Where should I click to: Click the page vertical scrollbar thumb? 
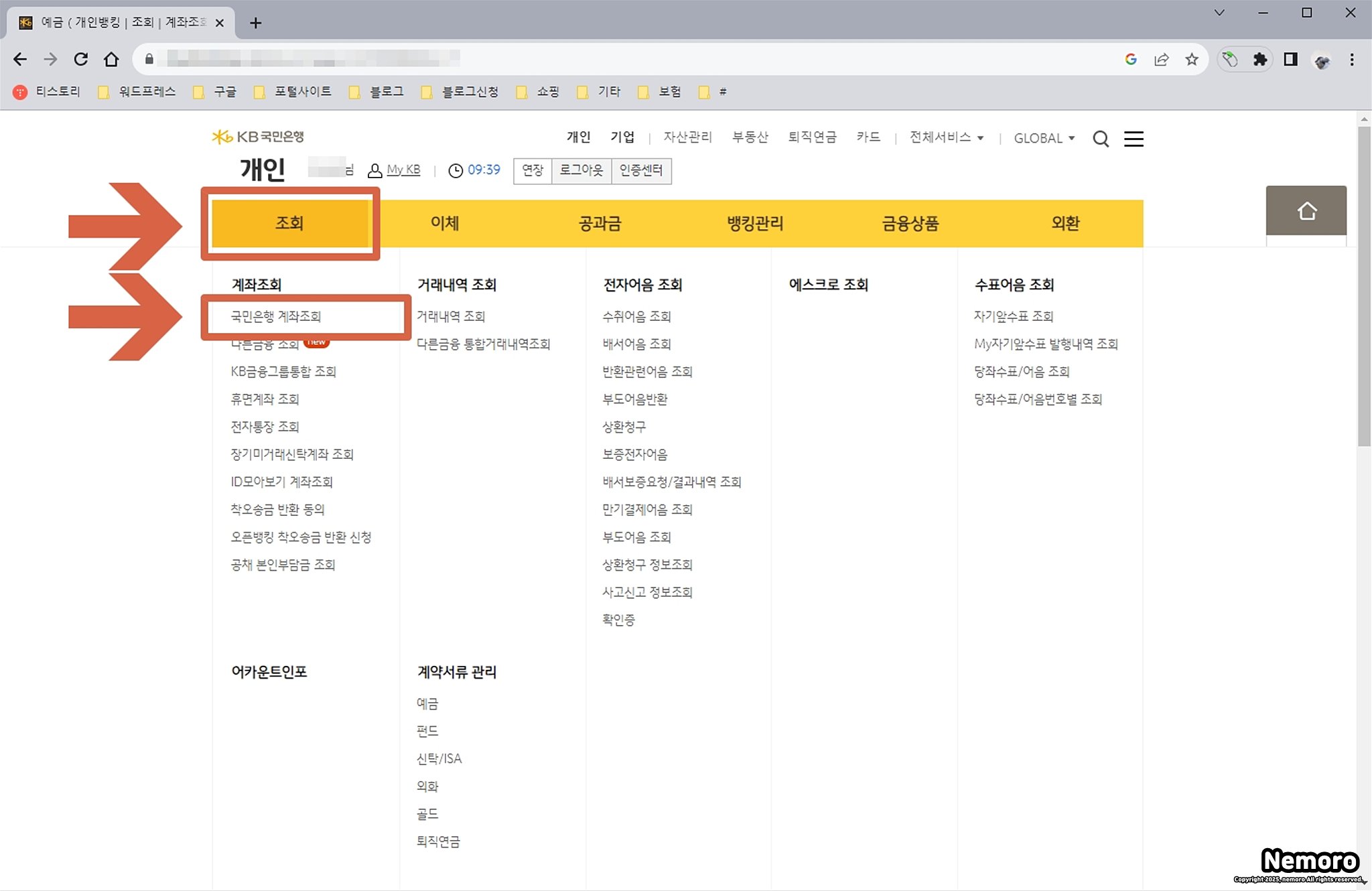tap(1364, 285)
